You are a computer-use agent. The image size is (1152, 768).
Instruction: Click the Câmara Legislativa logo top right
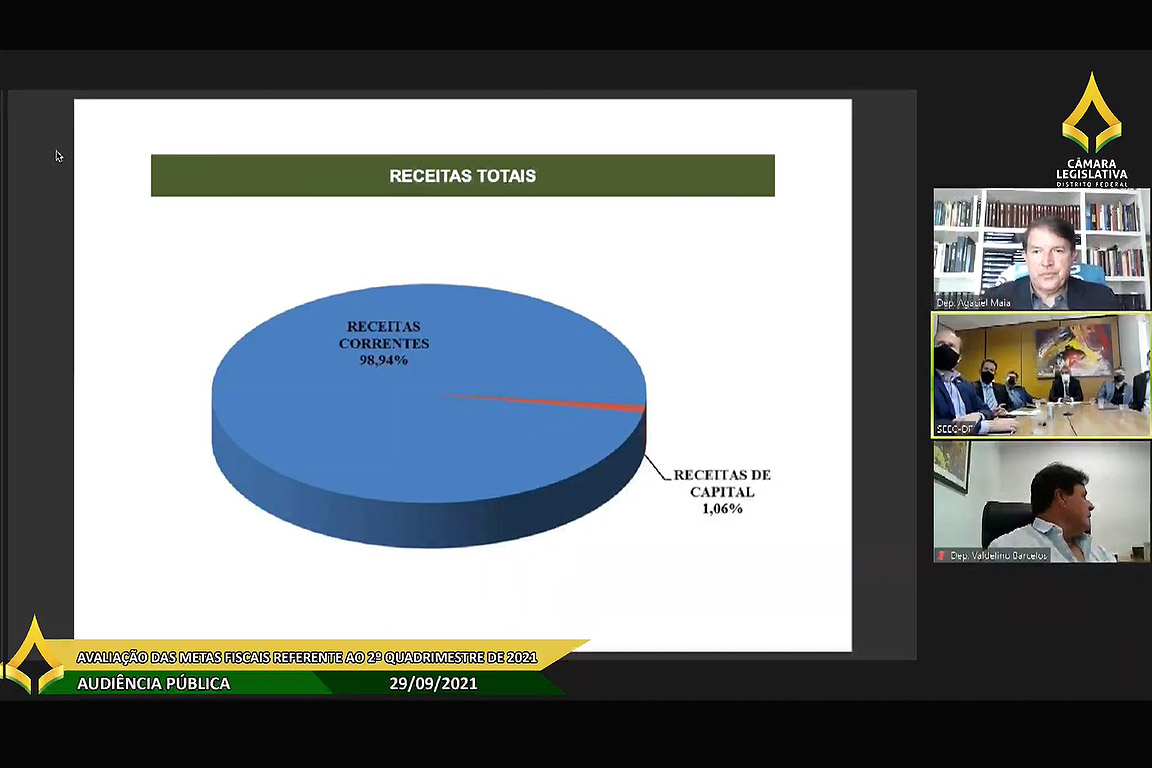(1091, 128)
